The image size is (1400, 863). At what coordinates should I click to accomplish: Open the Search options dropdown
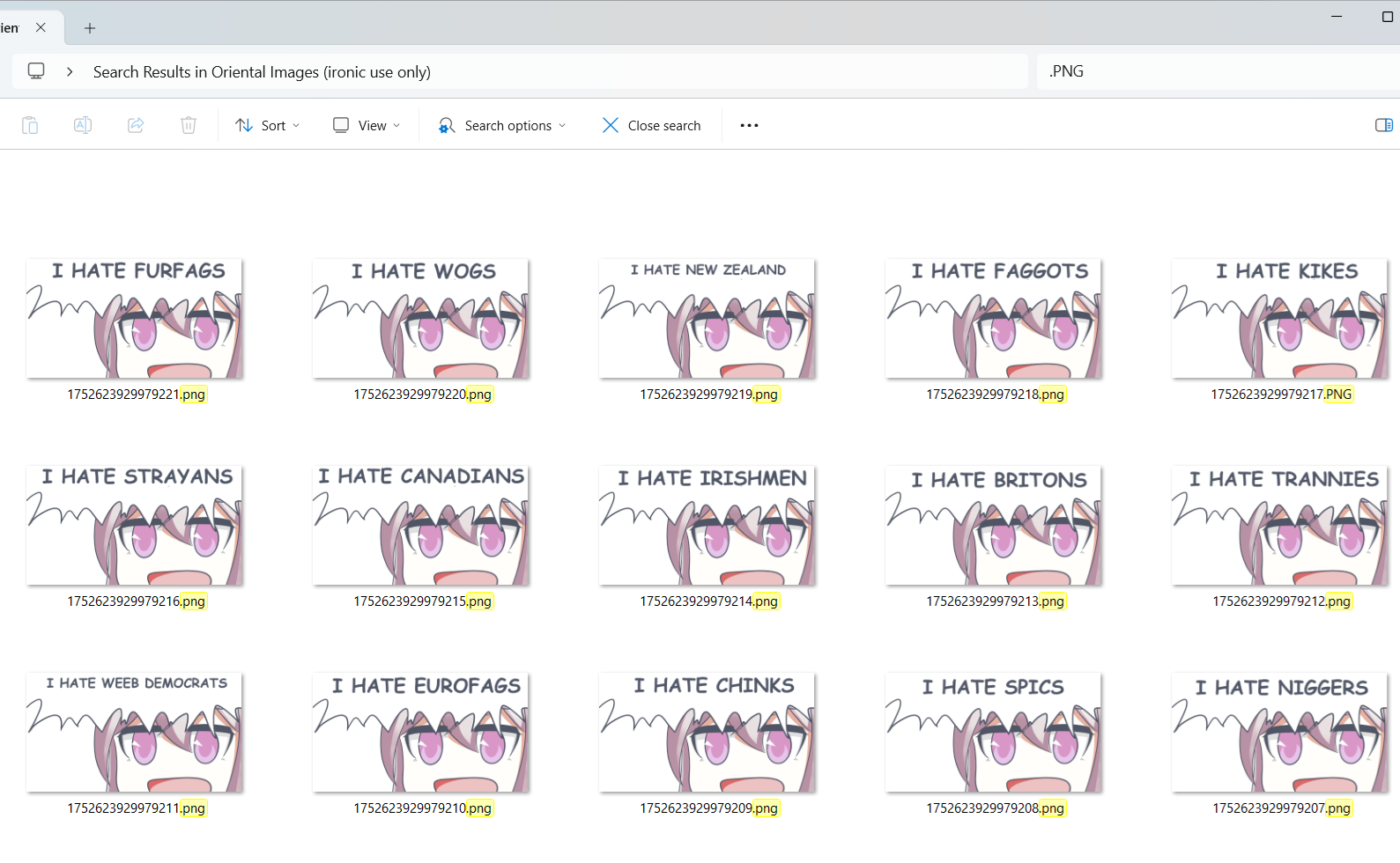coord(502,125)
